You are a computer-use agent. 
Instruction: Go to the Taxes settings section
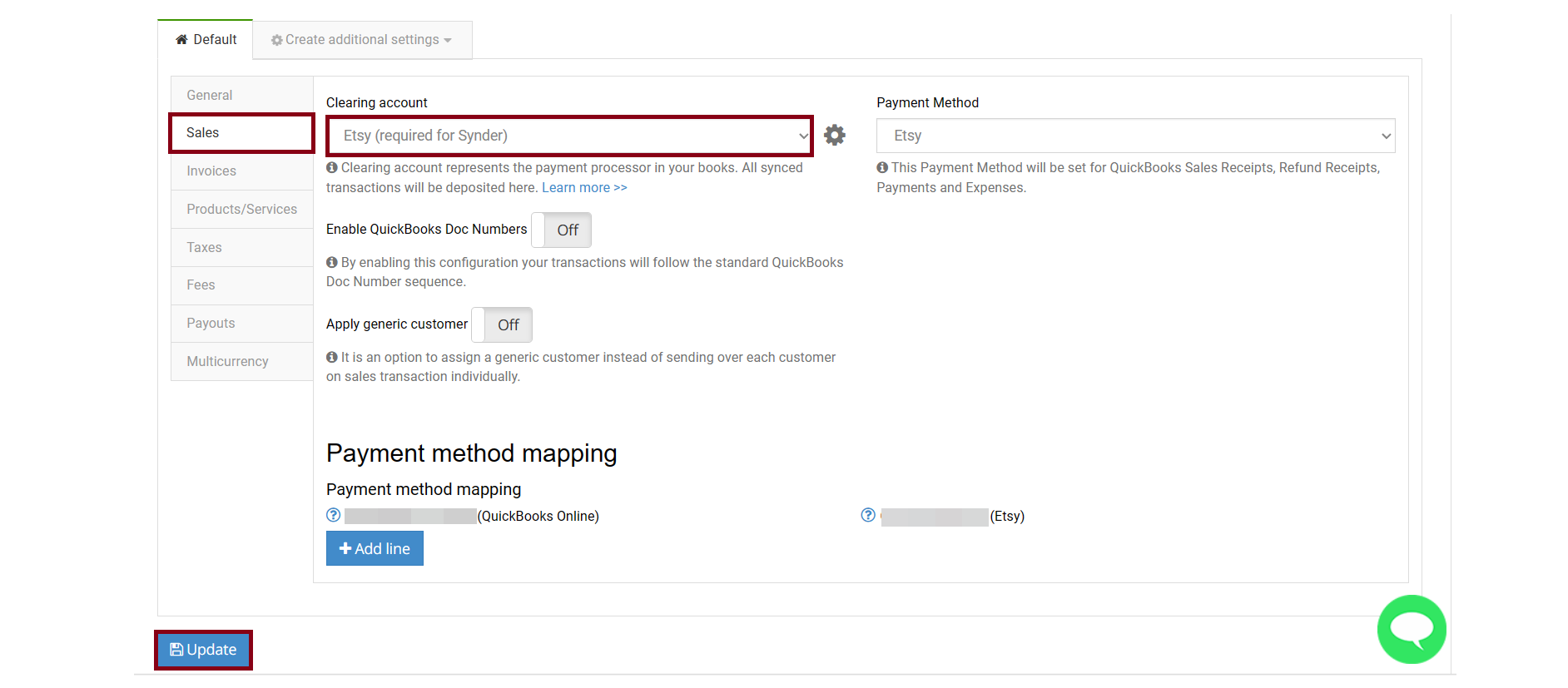[242, 248]
